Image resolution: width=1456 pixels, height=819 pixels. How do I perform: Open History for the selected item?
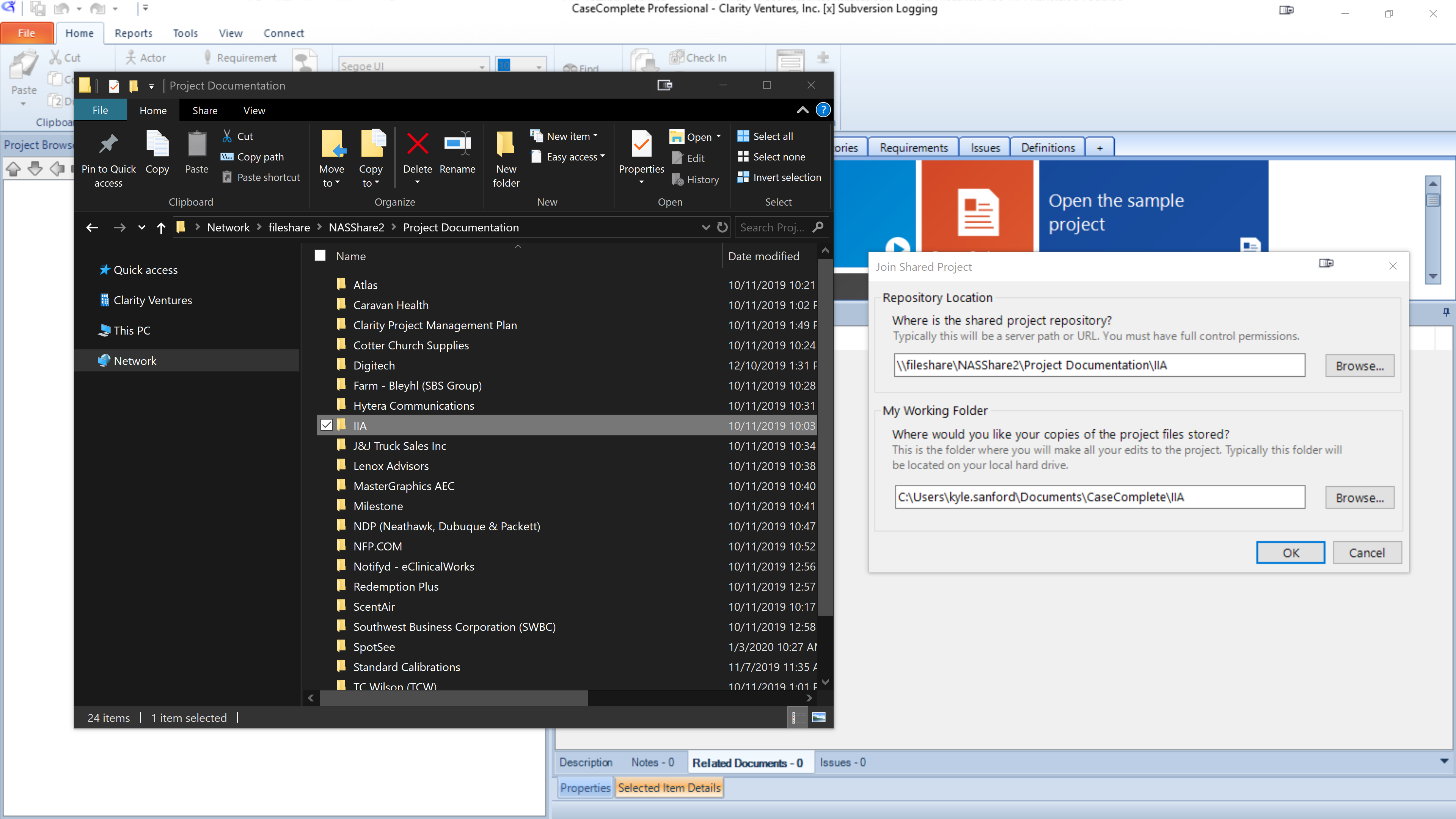(x=695, y=180)
